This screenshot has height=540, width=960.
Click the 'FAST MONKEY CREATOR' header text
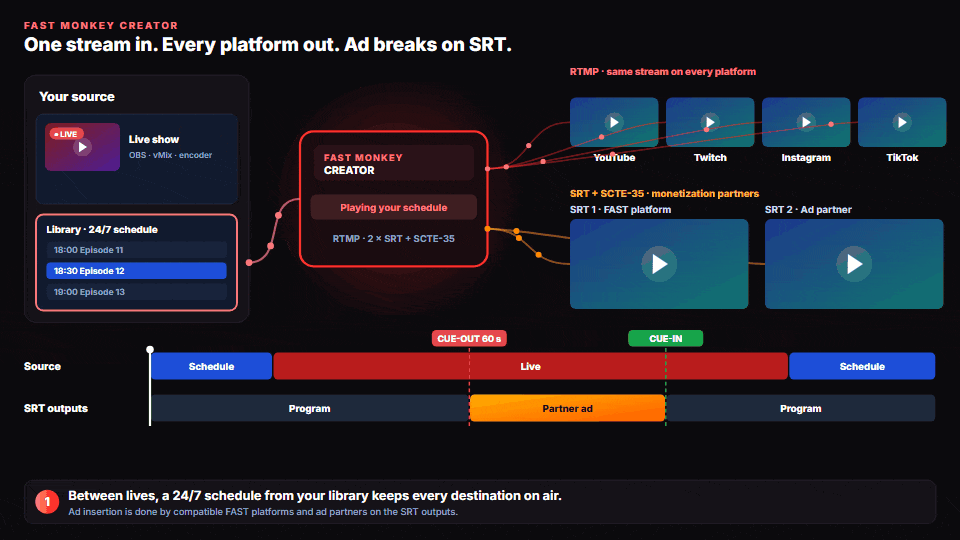point(101,26)
